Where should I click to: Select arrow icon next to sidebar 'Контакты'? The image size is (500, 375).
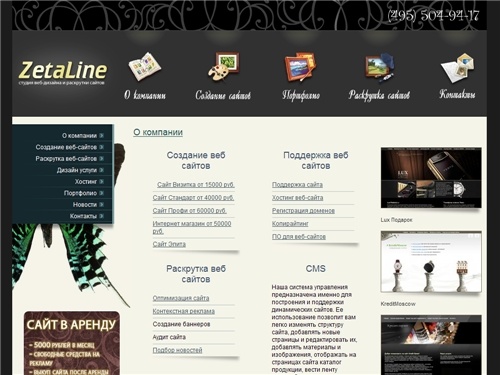point(101,216)
